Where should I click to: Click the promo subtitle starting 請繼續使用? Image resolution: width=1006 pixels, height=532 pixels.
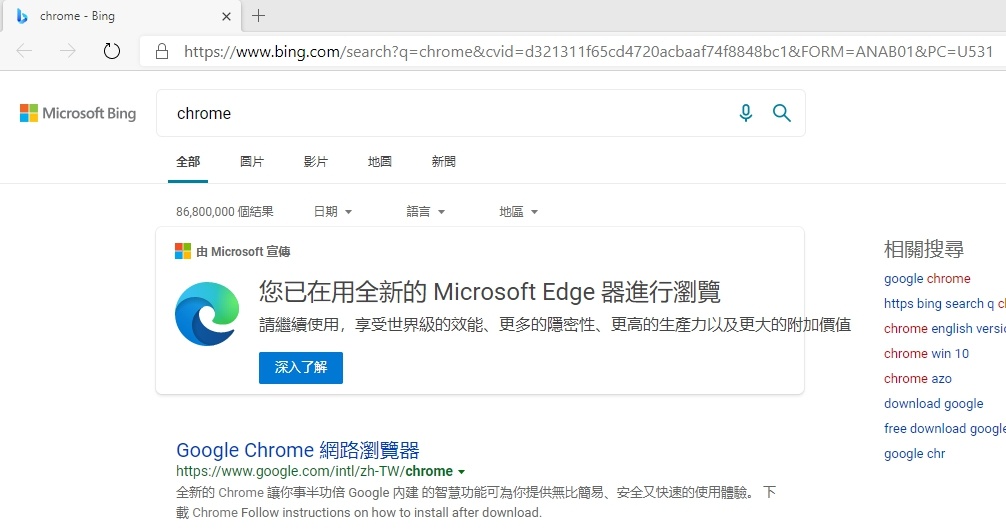(555, 325)
